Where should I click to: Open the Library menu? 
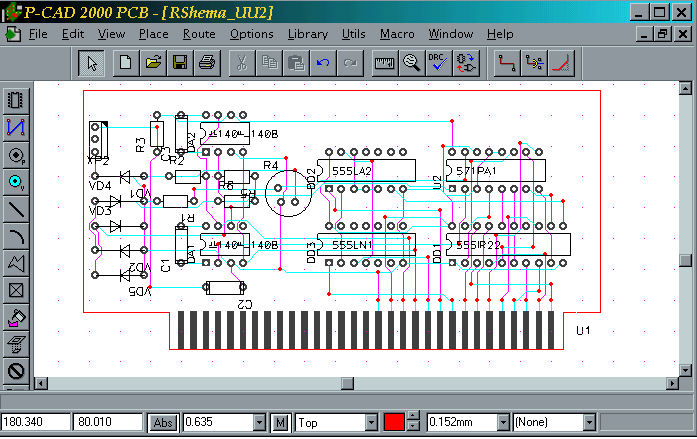(308, 34)
